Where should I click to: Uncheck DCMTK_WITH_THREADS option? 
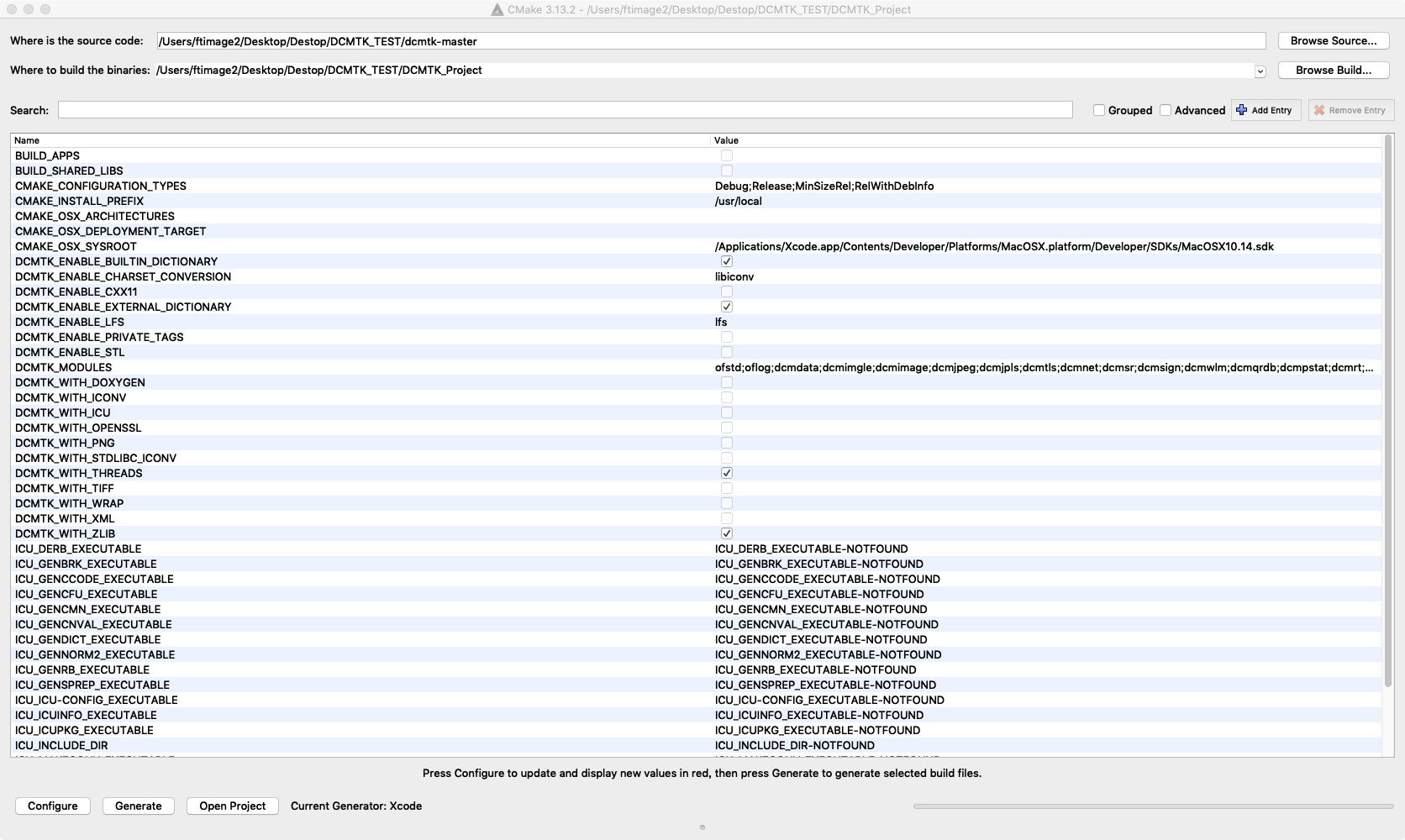727,473
